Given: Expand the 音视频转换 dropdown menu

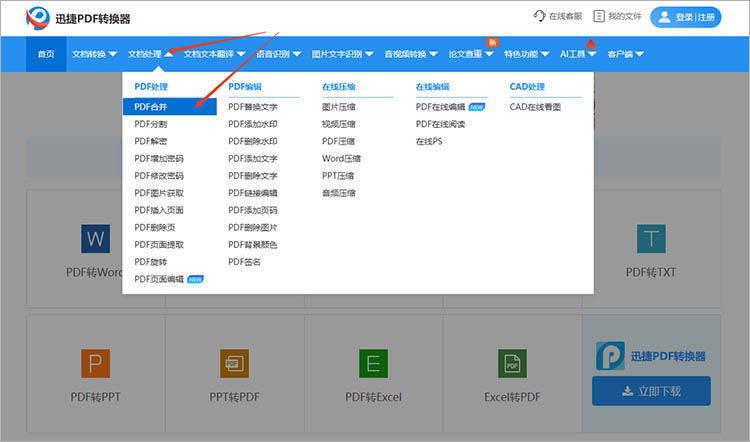Looking at the screenshot, I should 411,54.
